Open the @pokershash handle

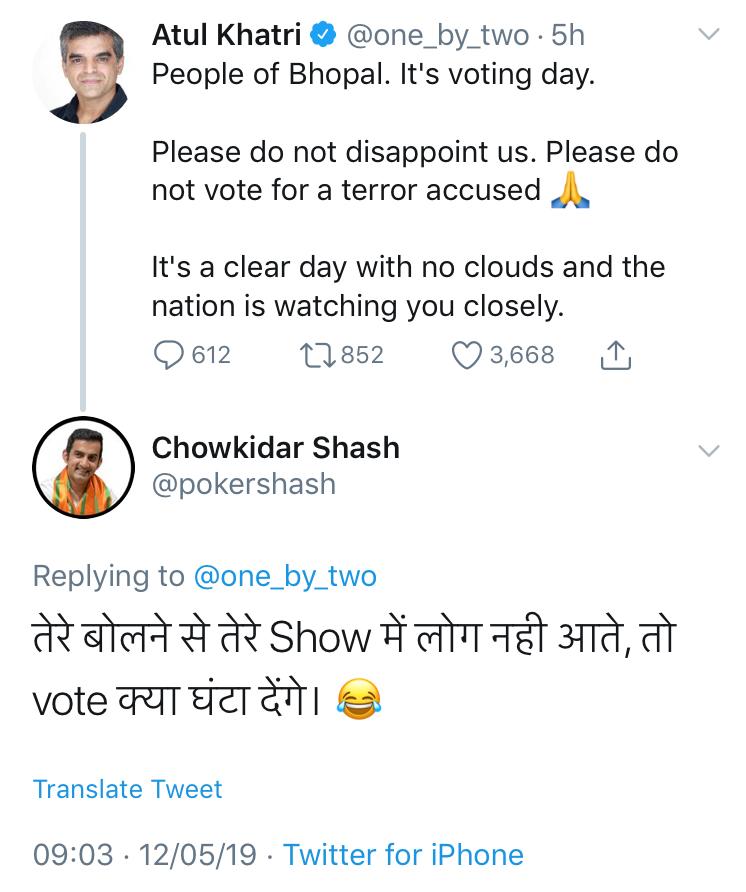click(x=244, y=485)
